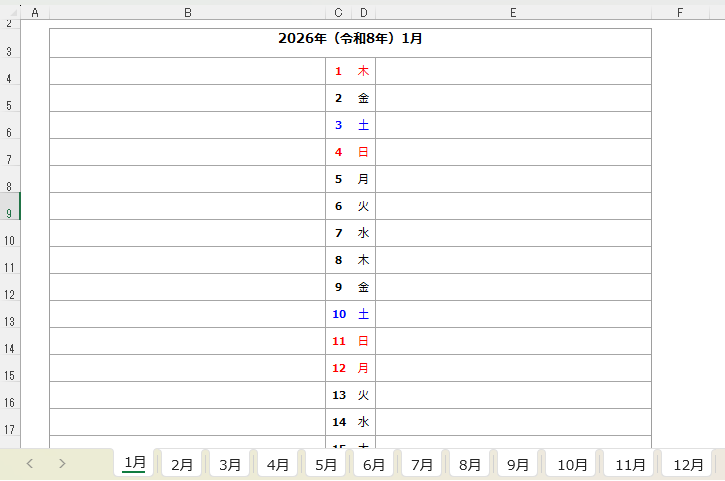This screenshot has width=725, height=481.
Task: Select row 9 header
Action: [9, 213]
